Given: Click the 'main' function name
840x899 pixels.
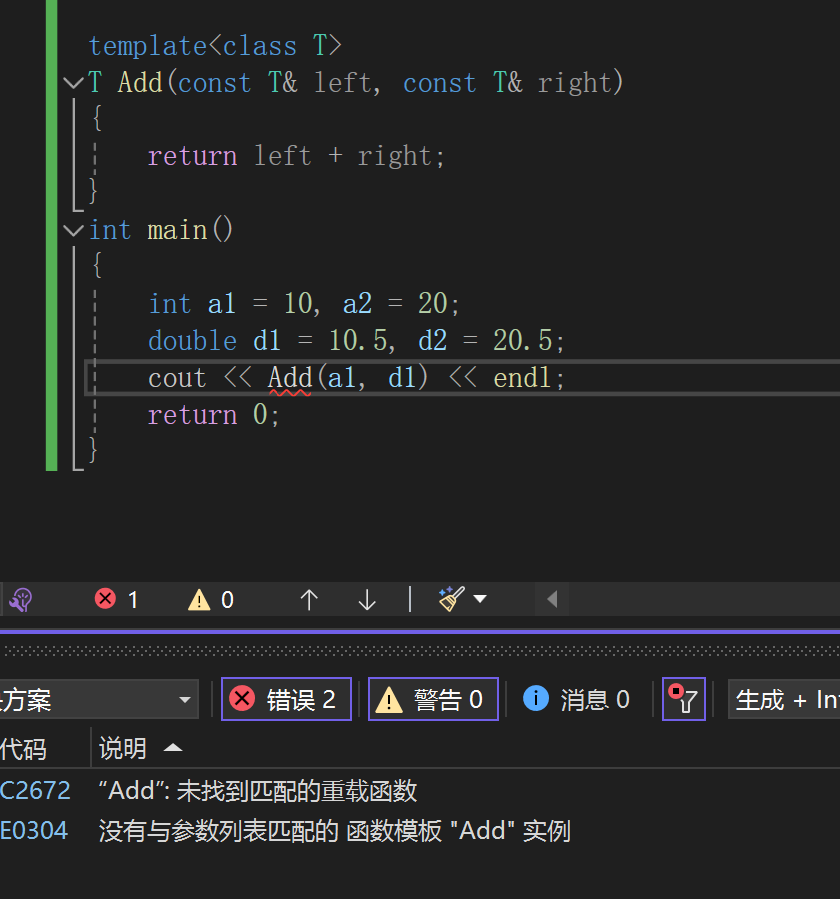Looking at the screenshot, I should click(177, 230).
